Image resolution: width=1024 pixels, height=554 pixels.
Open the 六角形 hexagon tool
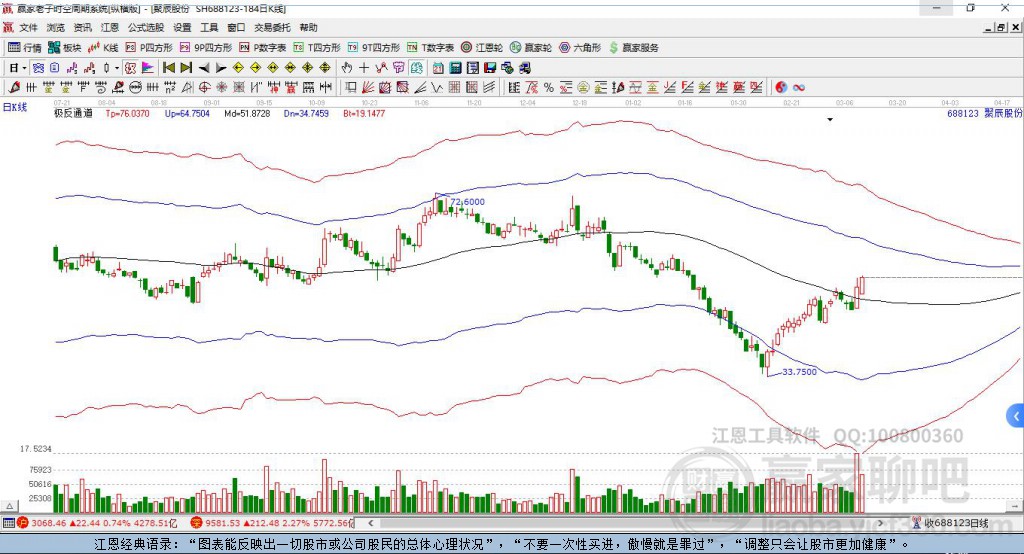tap(580, 47)
